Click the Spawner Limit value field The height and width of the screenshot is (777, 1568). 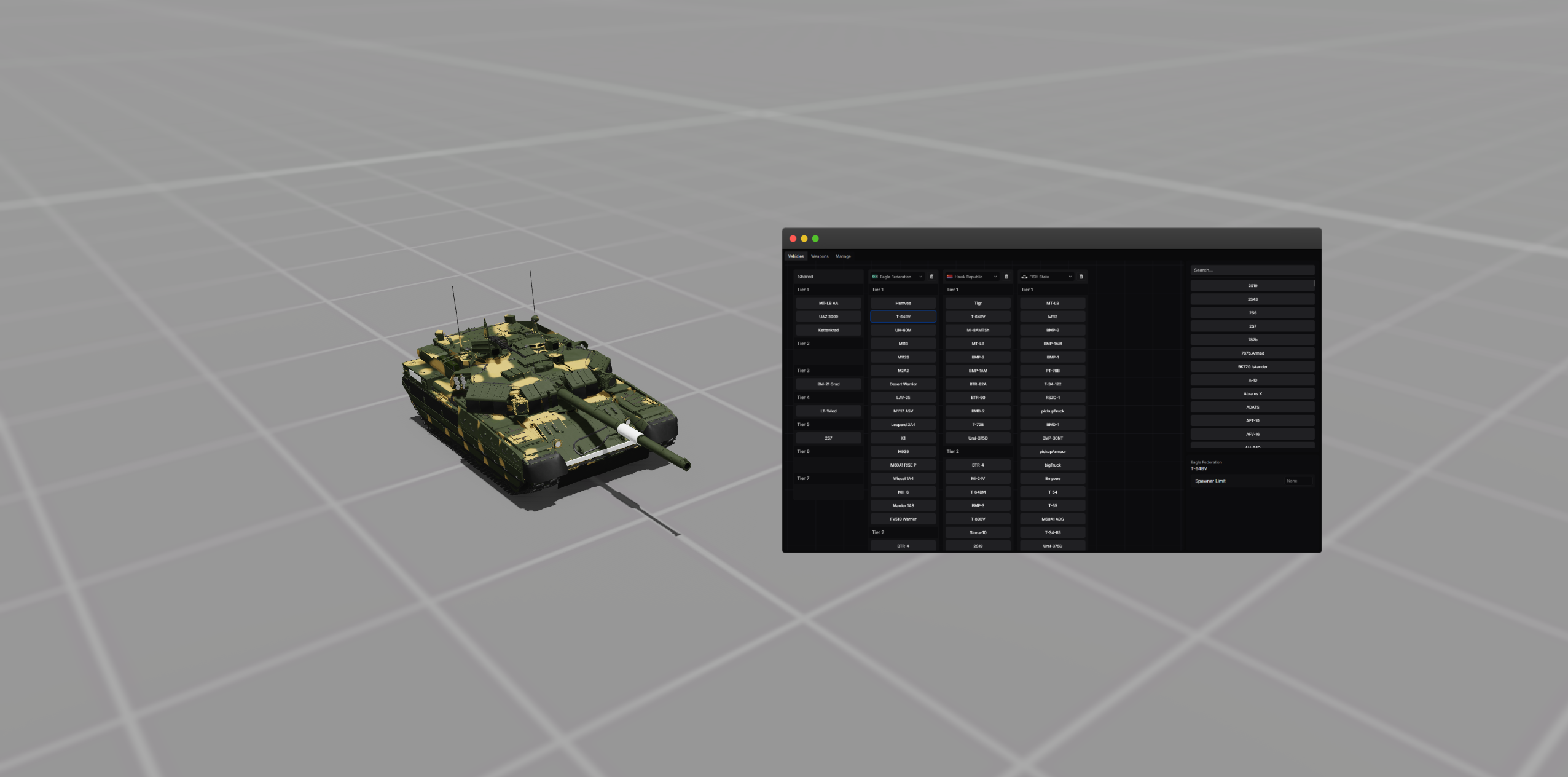tap(1298, 481)
